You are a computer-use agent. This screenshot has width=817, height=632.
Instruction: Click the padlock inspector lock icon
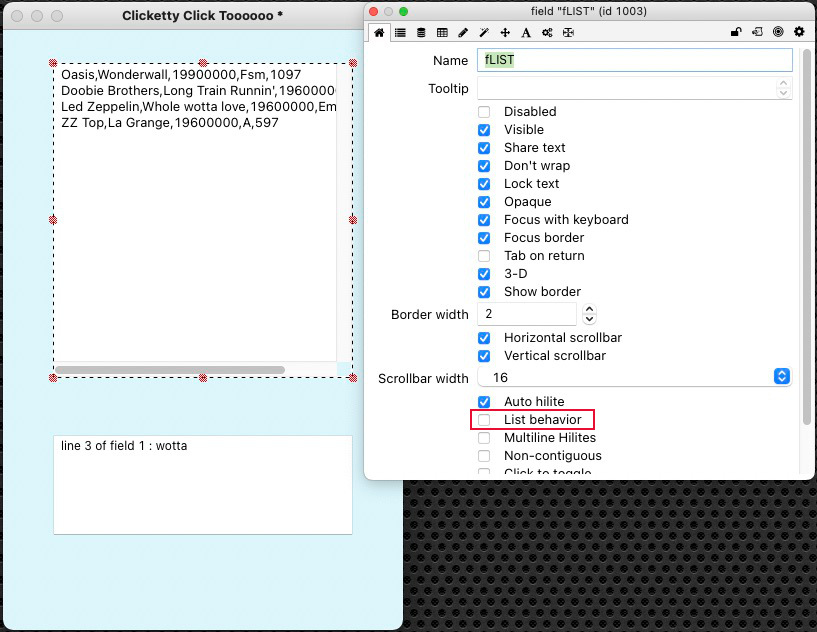point(736,33)
